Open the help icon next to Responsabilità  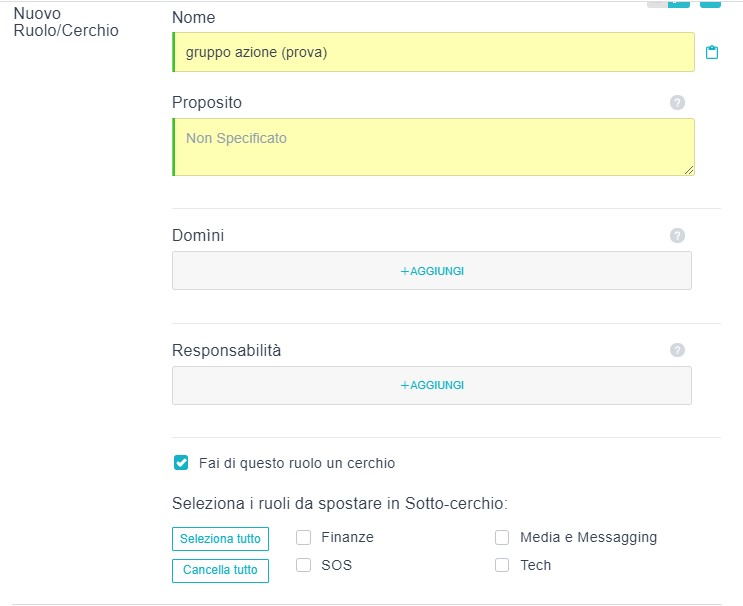pos(677,350)
